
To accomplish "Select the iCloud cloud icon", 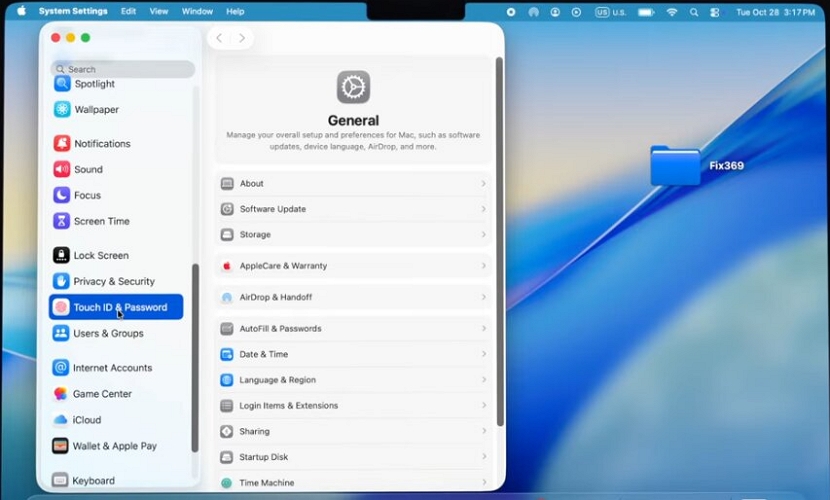I will click(x=60, y=420).
